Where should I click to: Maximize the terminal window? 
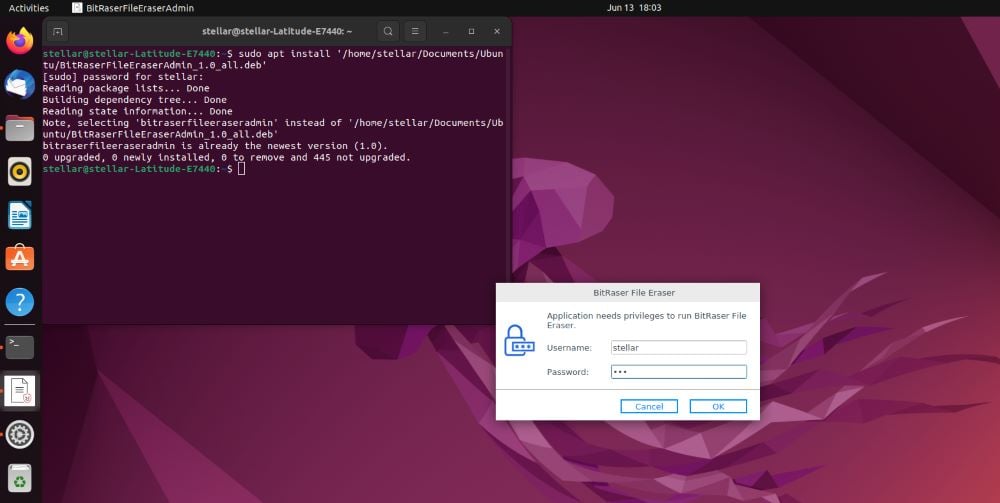[x=471, y=31]
